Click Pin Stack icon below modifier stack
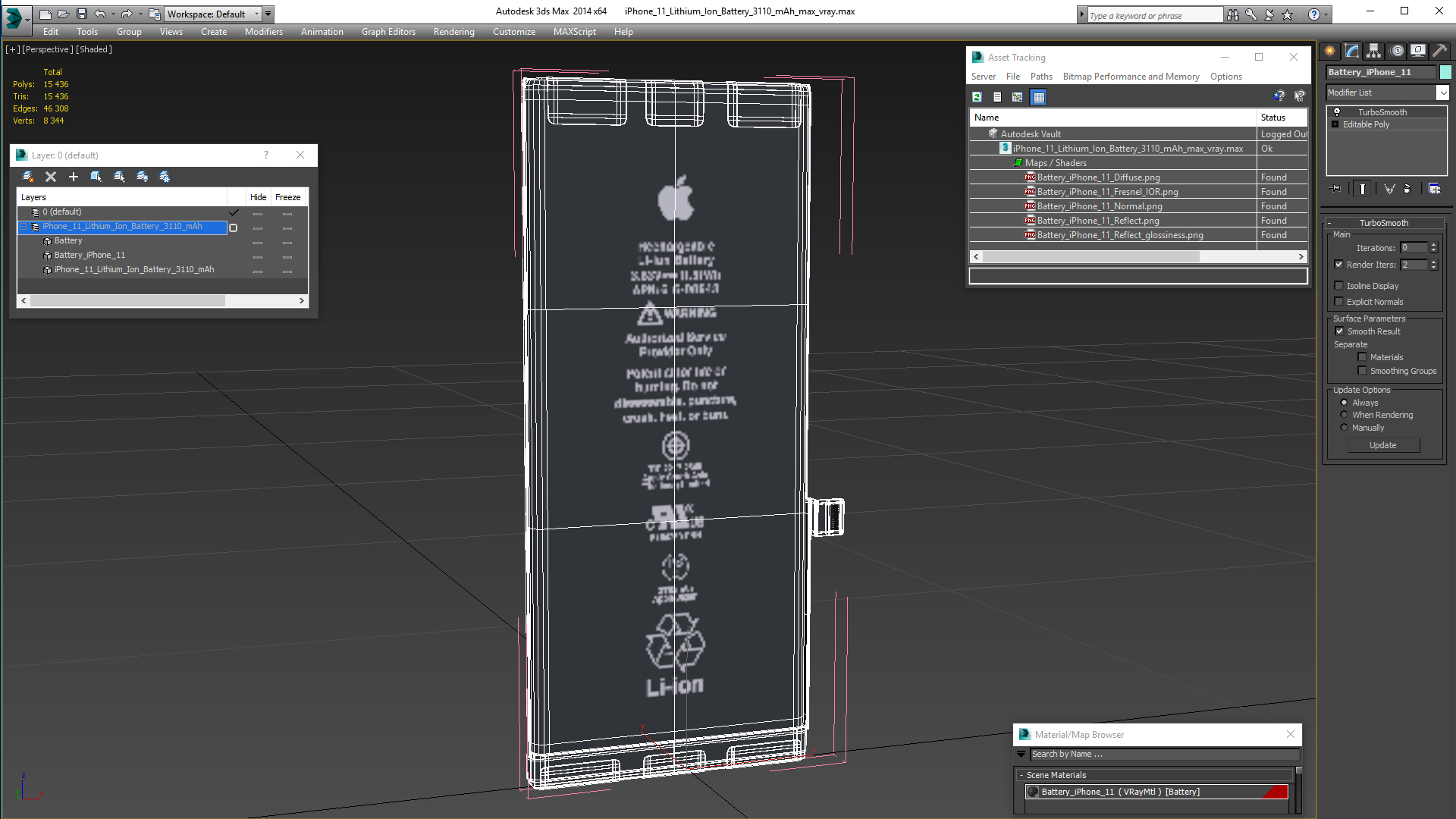 click(1336, 189)
